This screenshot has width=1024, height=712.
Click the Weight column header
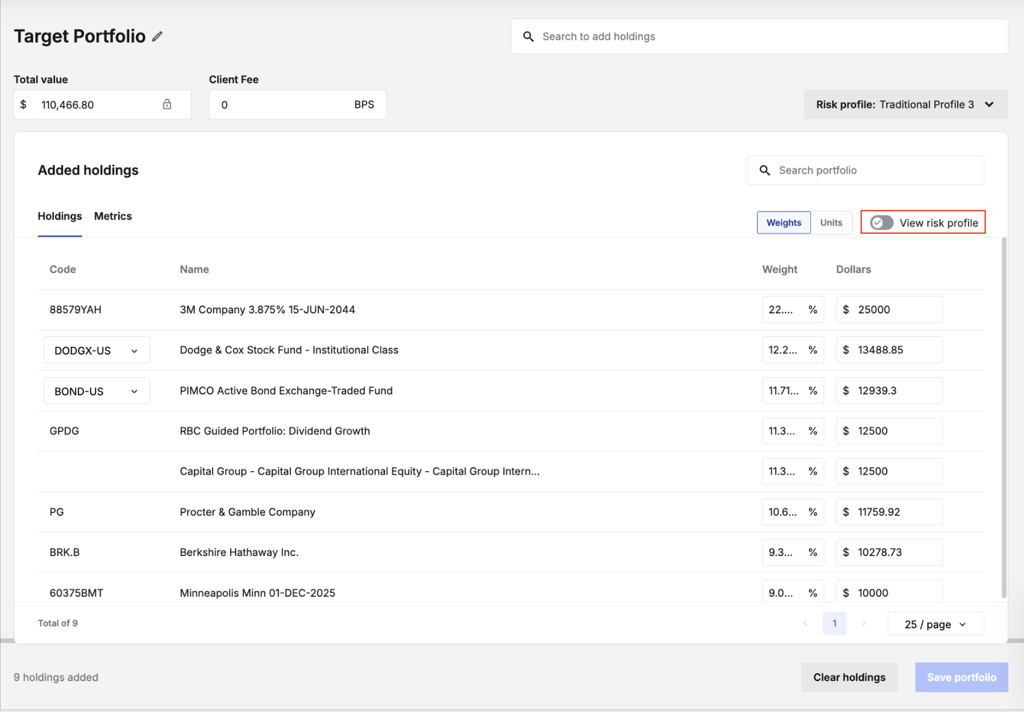(x=780, y=269)
